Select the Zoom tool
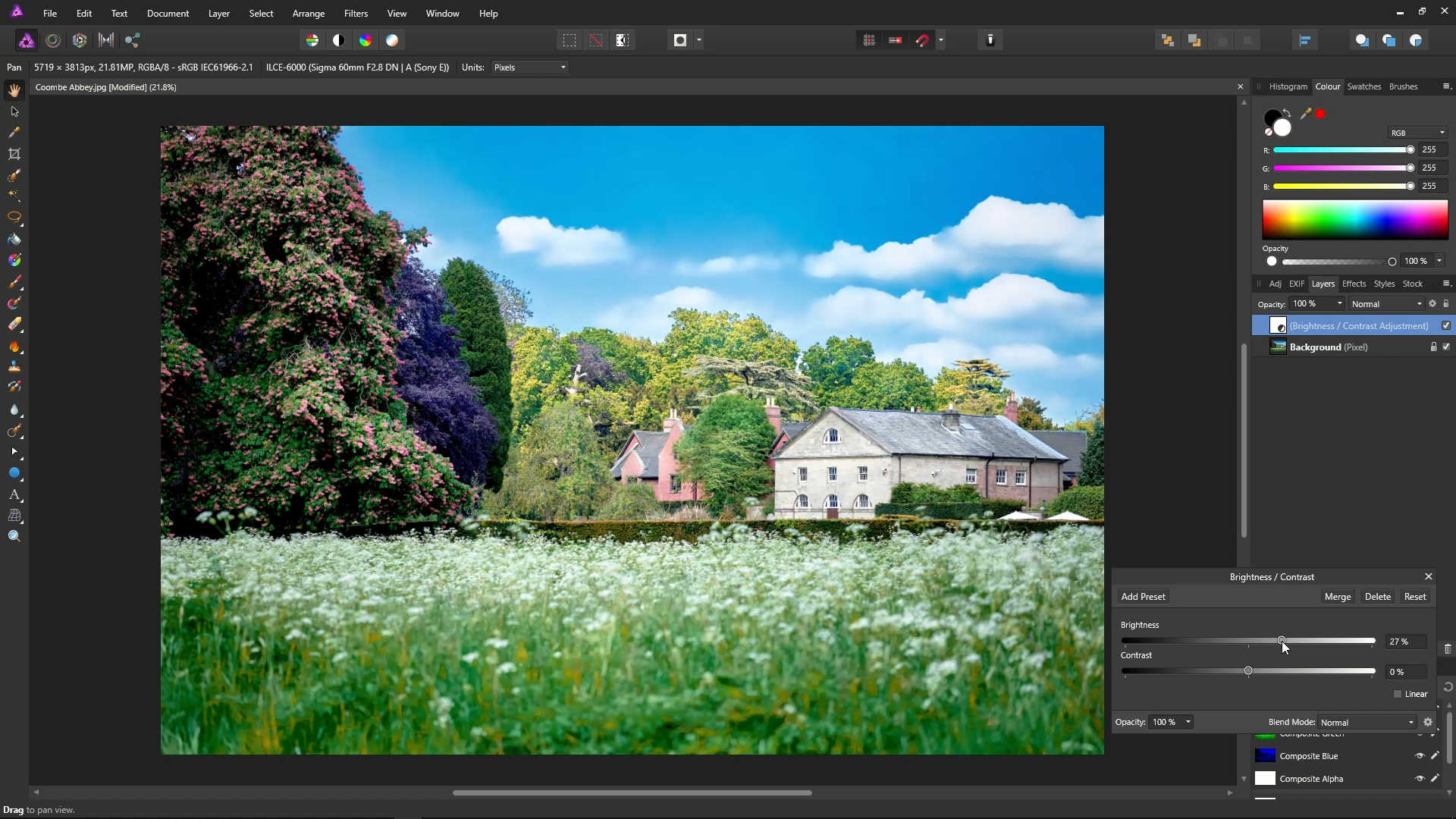Image resolution: width=1456 pixels, height=819 pixels. click(14, 535)
